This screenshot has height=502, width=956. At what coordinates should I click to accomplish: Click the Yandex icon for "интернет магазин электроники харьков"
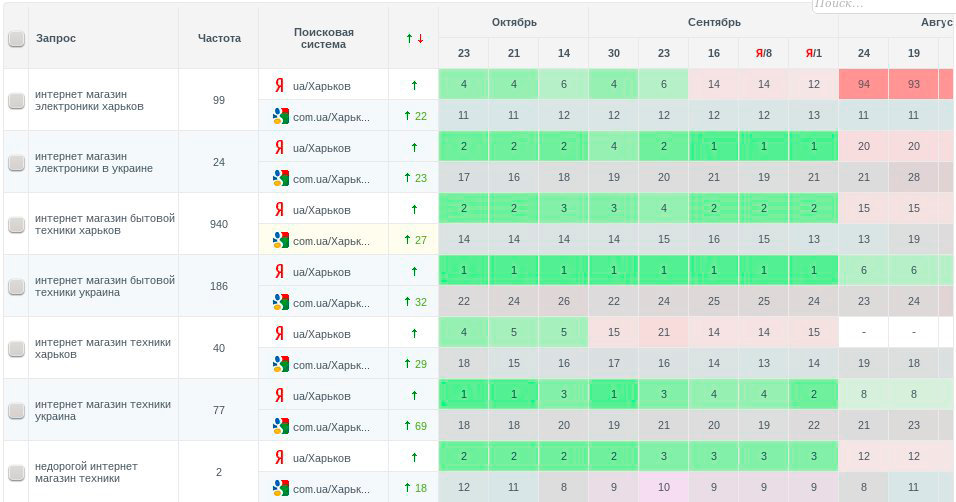[x=279, y=85]
